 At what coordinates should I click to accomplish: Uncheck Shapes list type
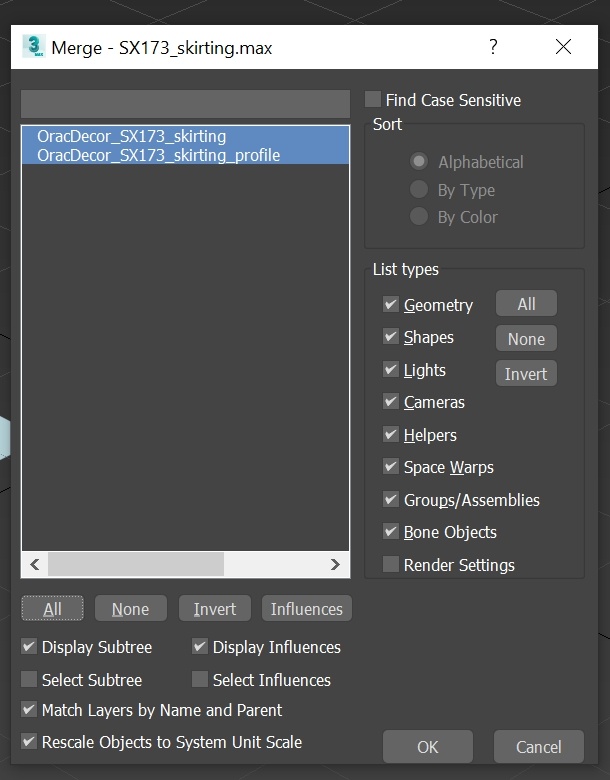pos(391,337)
